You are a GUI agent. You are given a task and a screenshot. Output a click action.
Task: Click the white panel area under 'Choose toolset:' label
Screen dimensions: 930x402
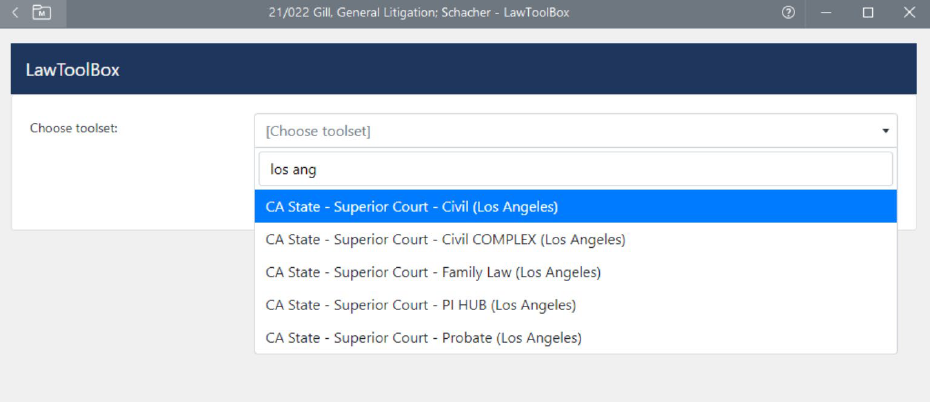[130, 190]
